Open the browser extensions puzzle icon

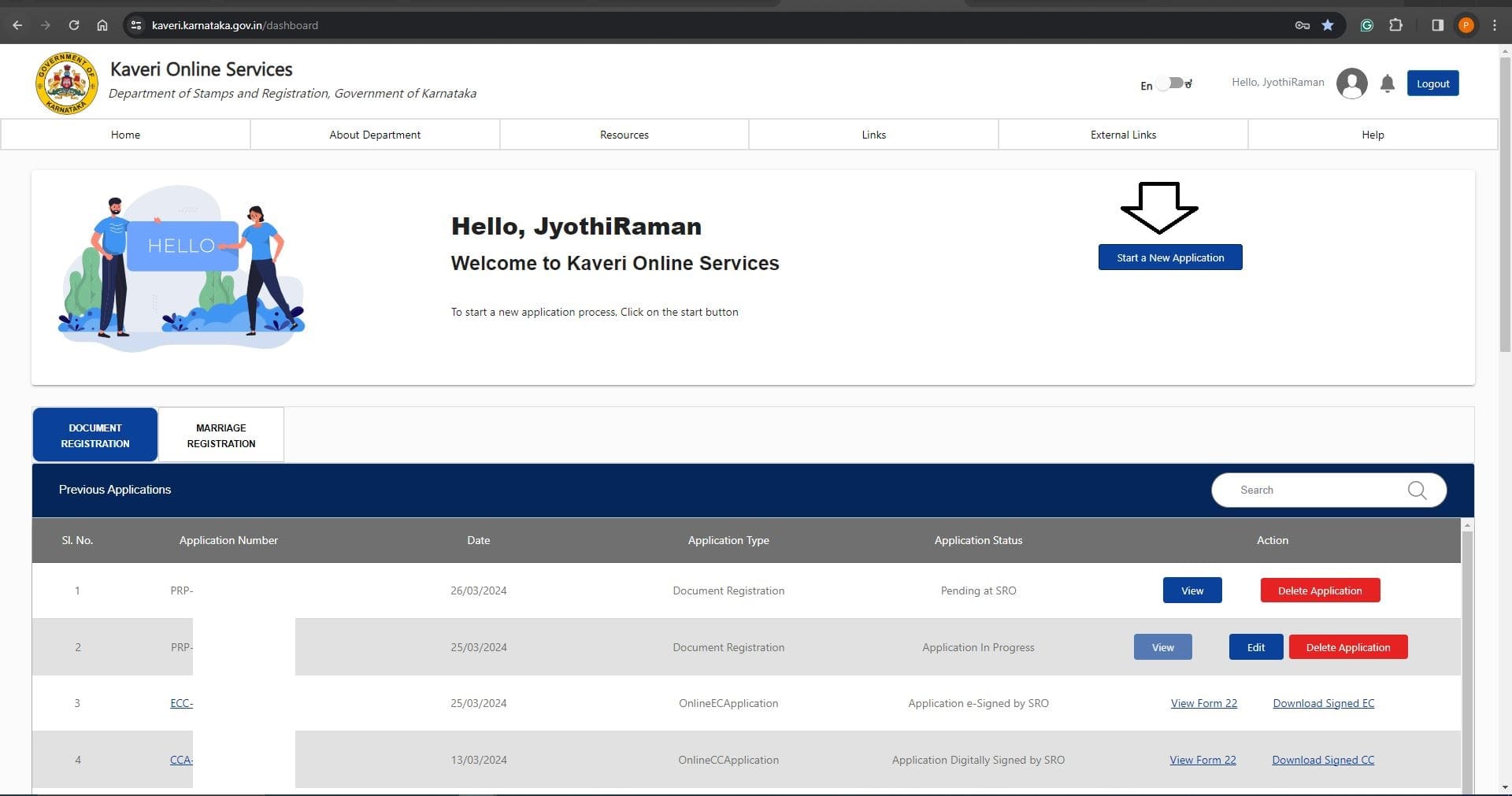pos(1395,25)
